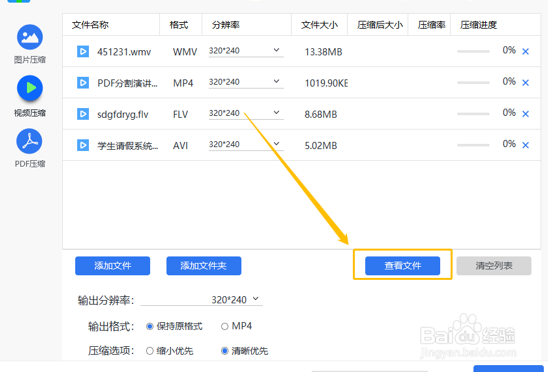This screenshot has height=372, width=548.
Task: Open the PDF压缩 compression icon
Action: (x=30, y=141)
